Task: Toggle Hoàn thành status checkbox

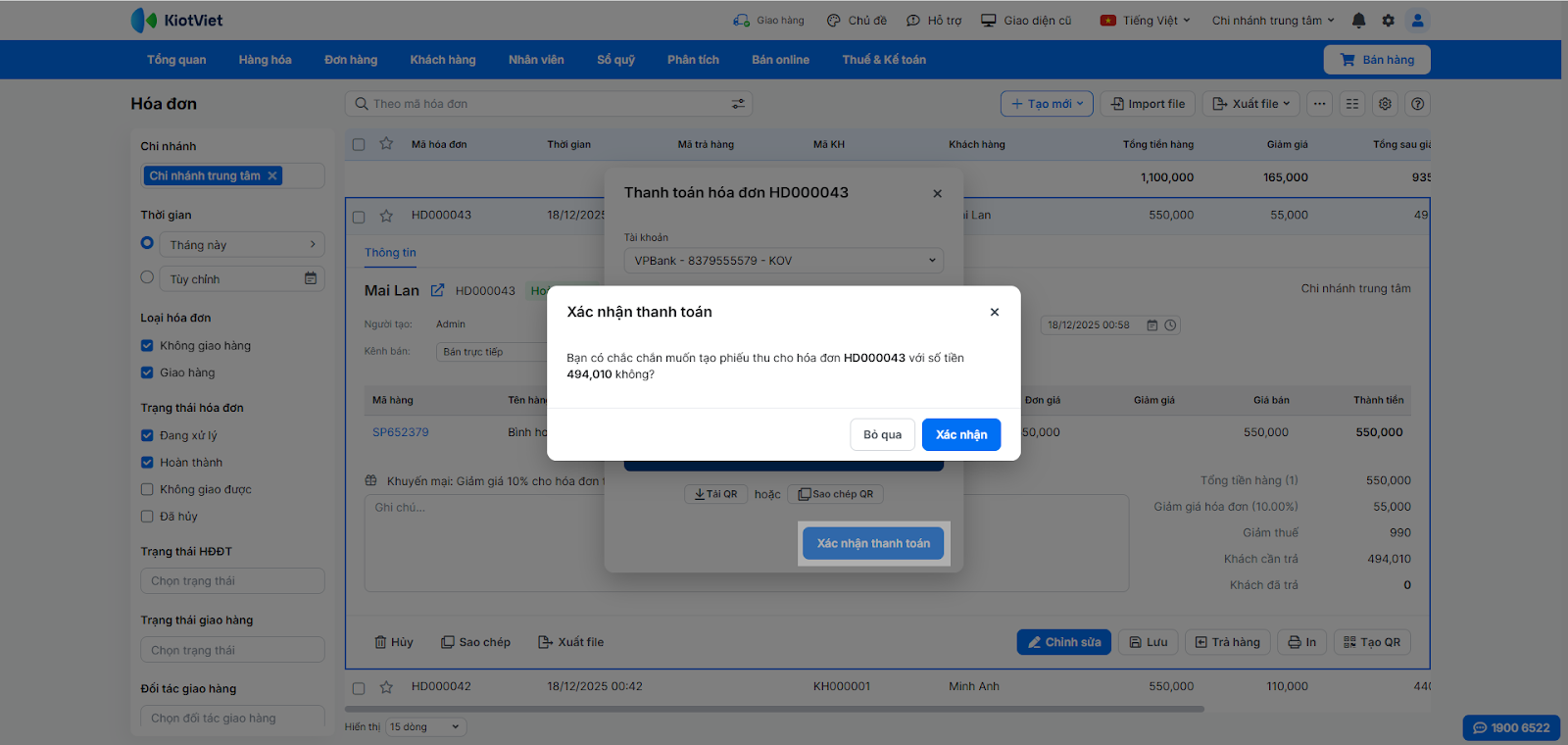Action: [x=147, y=463]
